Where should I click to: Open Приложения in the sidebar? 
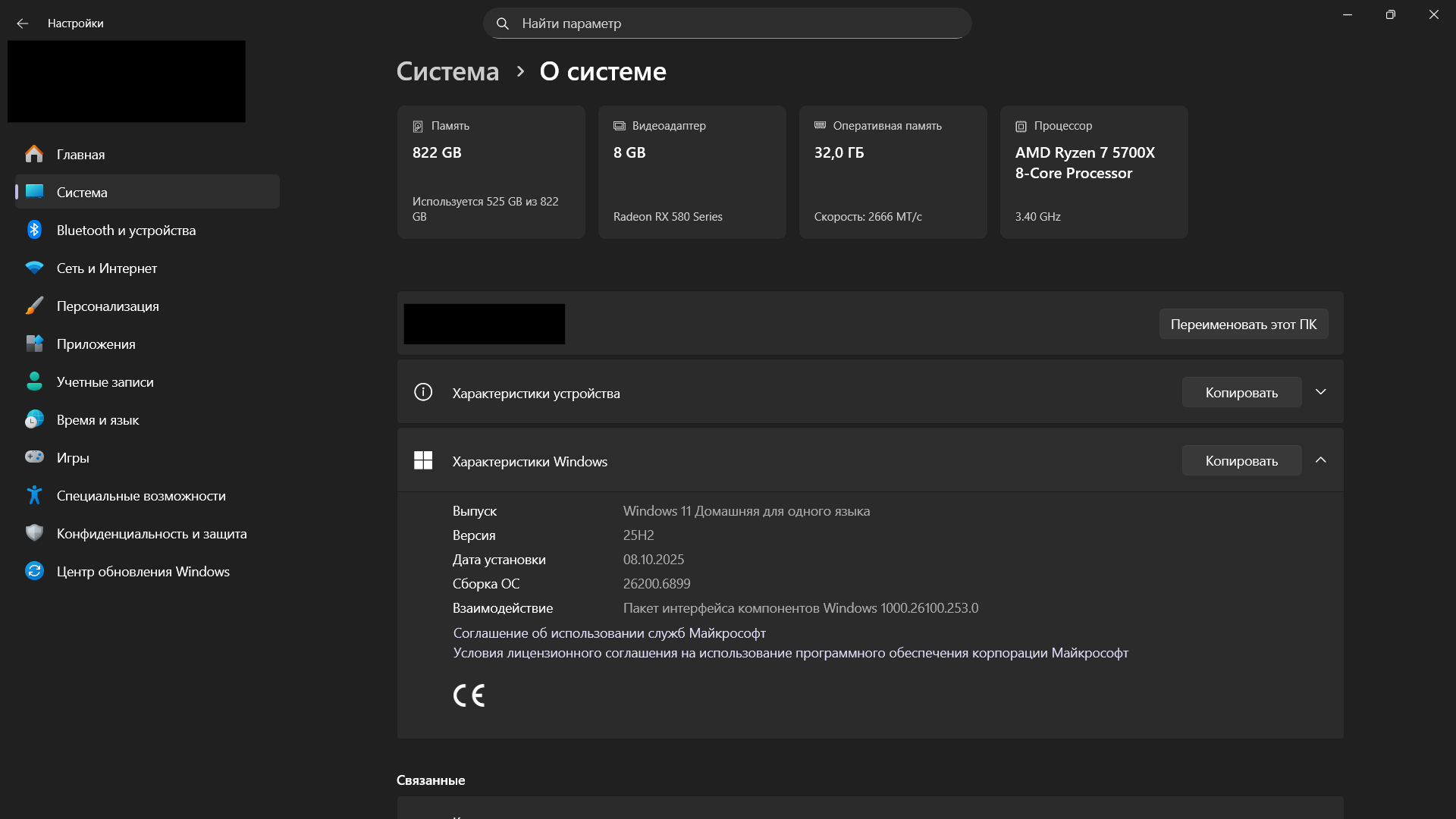click(x=96, y=344)
